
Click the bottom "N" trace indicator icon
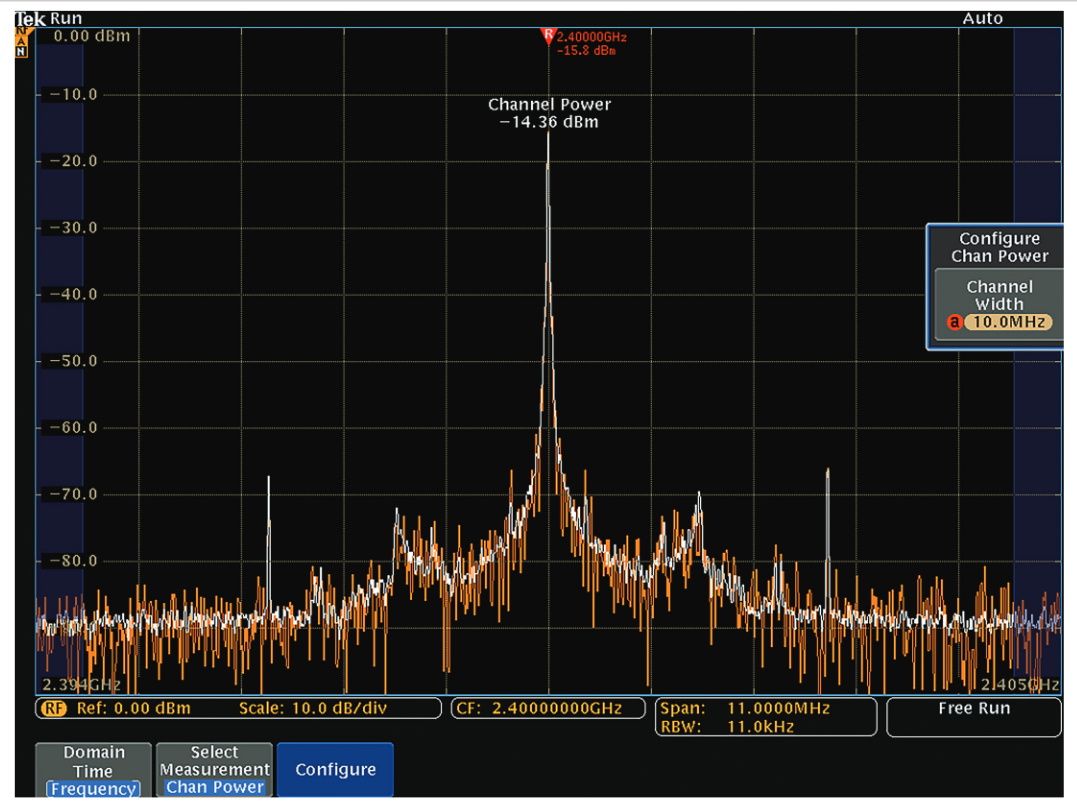pyautogui.click(x=22, y=52)
